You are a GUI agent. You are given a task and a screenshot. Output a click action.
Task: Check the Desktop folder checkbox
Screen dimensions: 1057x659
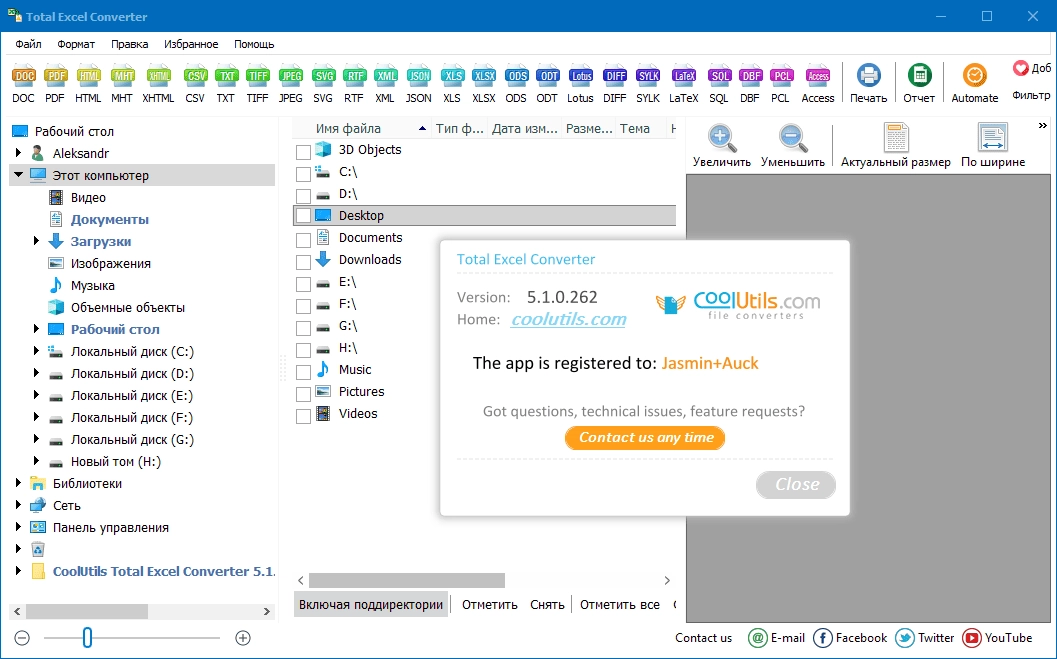click(303, 216)
